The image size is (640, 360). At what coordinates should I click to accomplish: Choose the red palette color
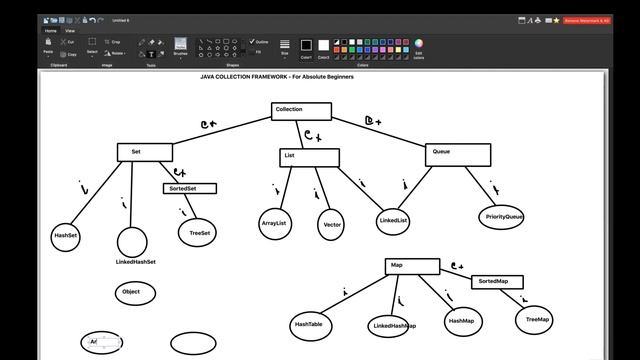tap(337, 50)
